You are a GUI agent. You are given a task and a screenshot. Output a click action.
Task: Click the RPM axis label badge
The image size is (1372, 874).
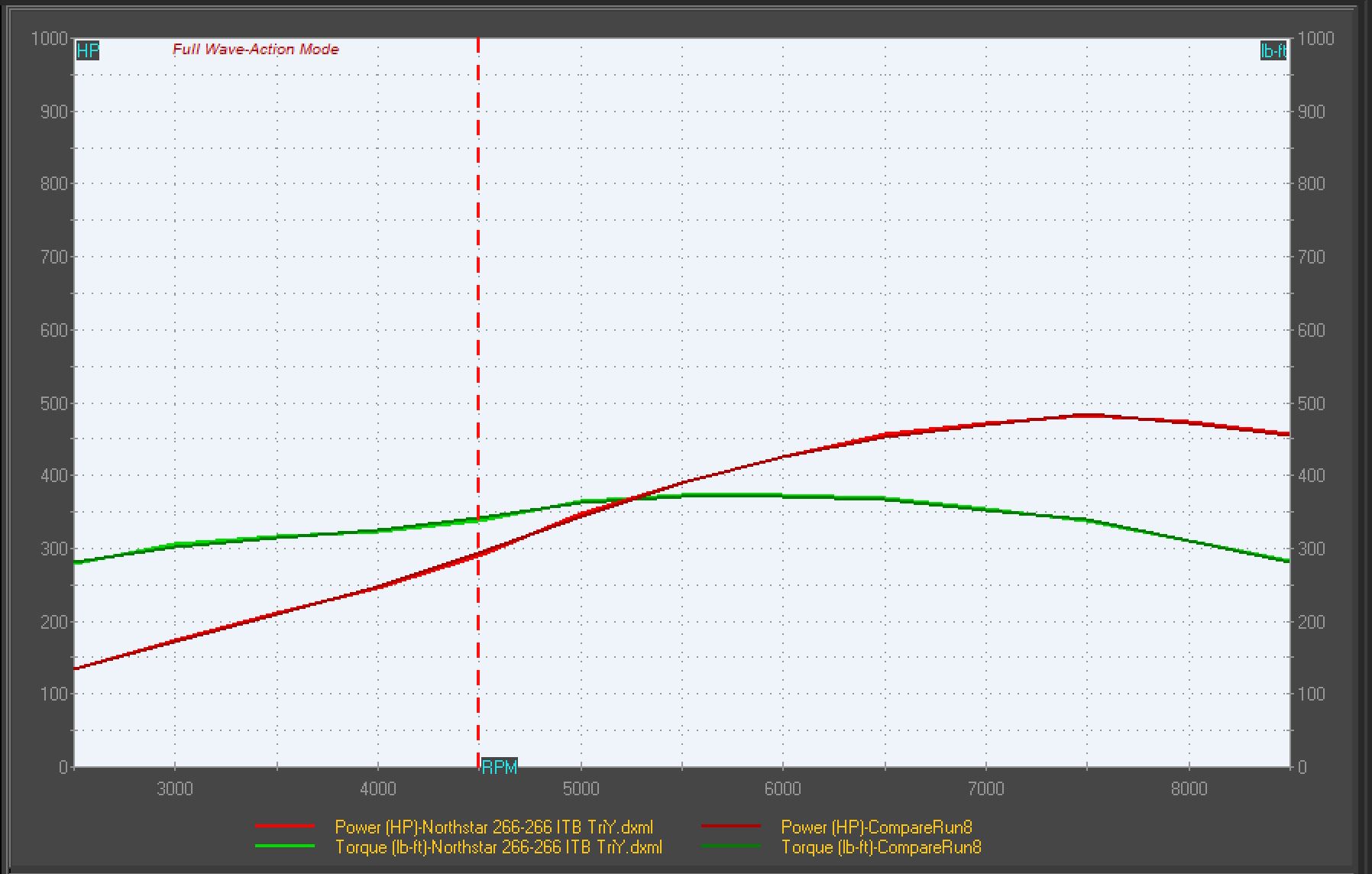click(x=500, y=767)
